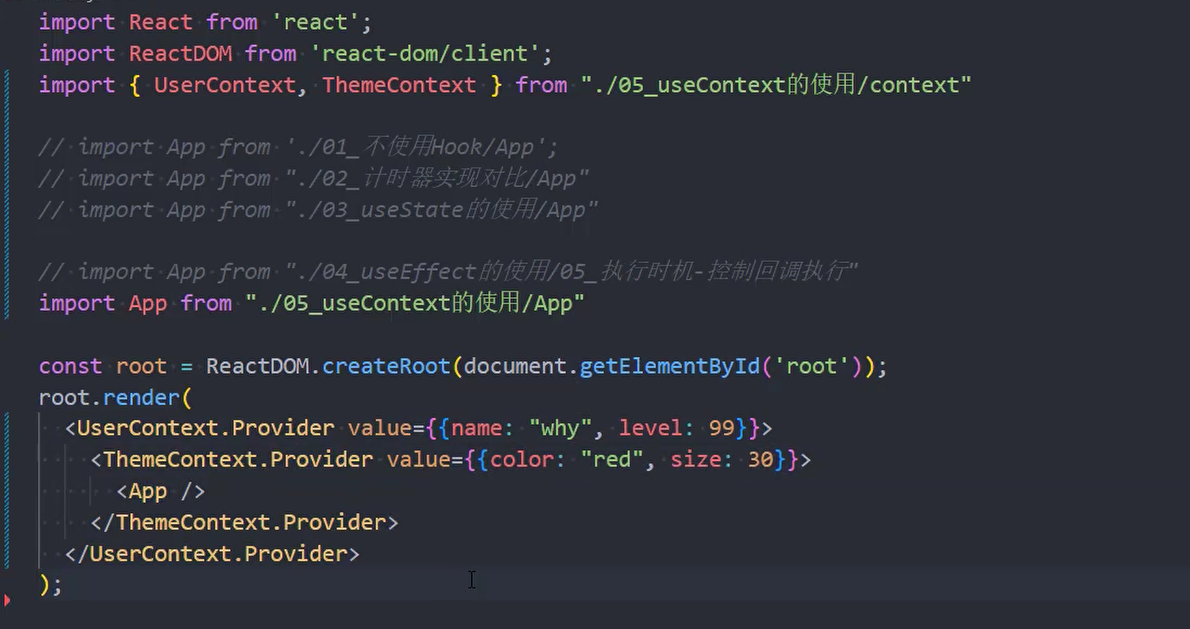1190x629 pixels.
Task: Click the opening <ThemeContext.Provider tag
Action: [x=231, y=459]
